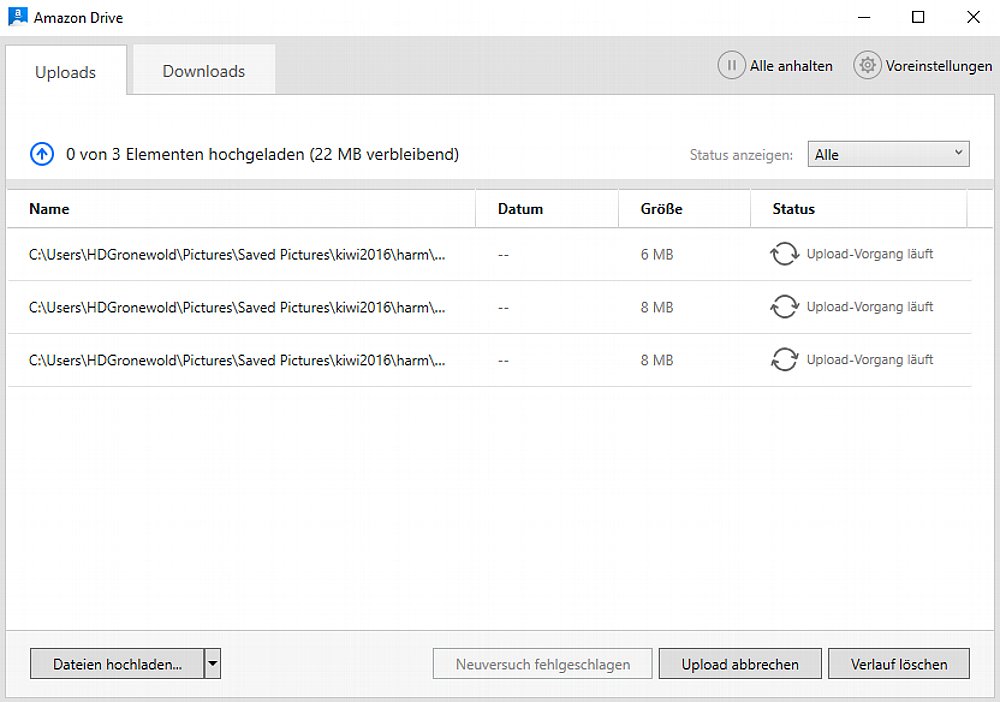Click the Alle anhalten label
This screenshot has height=702, width=1000.
[791, 66]
